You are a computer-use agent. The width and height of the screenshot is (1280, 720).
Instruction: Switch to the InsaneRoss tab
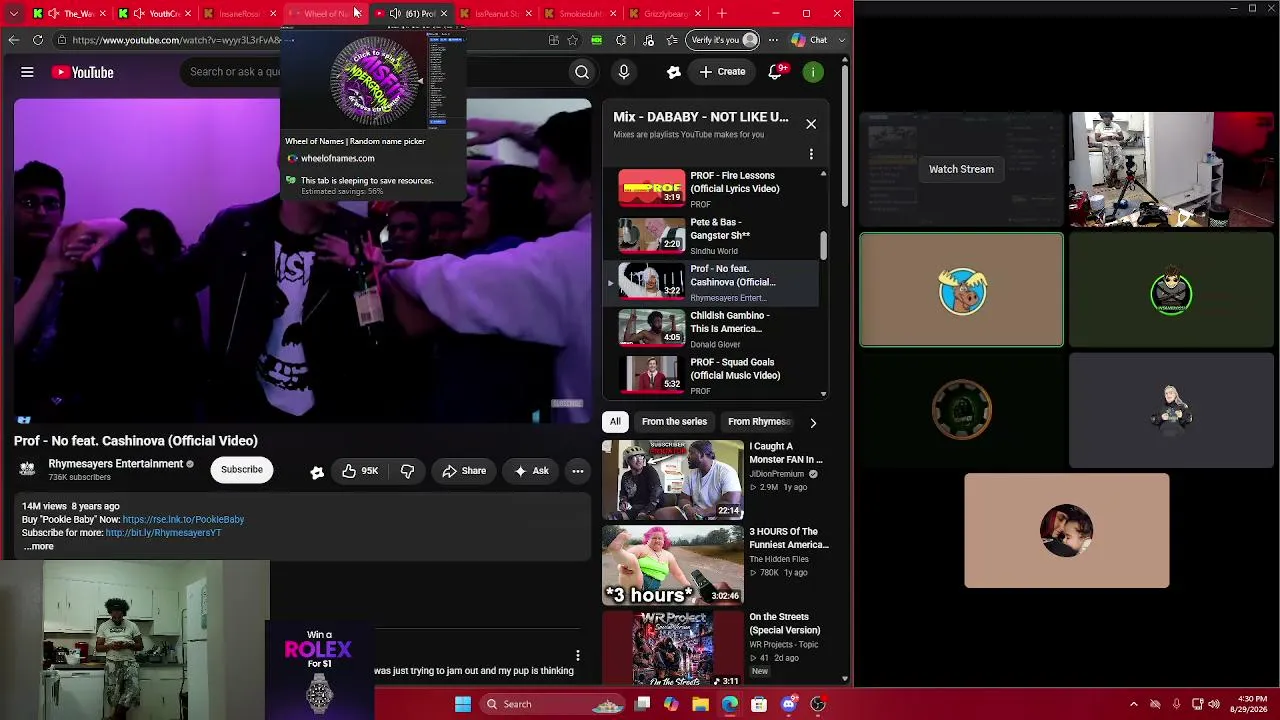point(240,13)
